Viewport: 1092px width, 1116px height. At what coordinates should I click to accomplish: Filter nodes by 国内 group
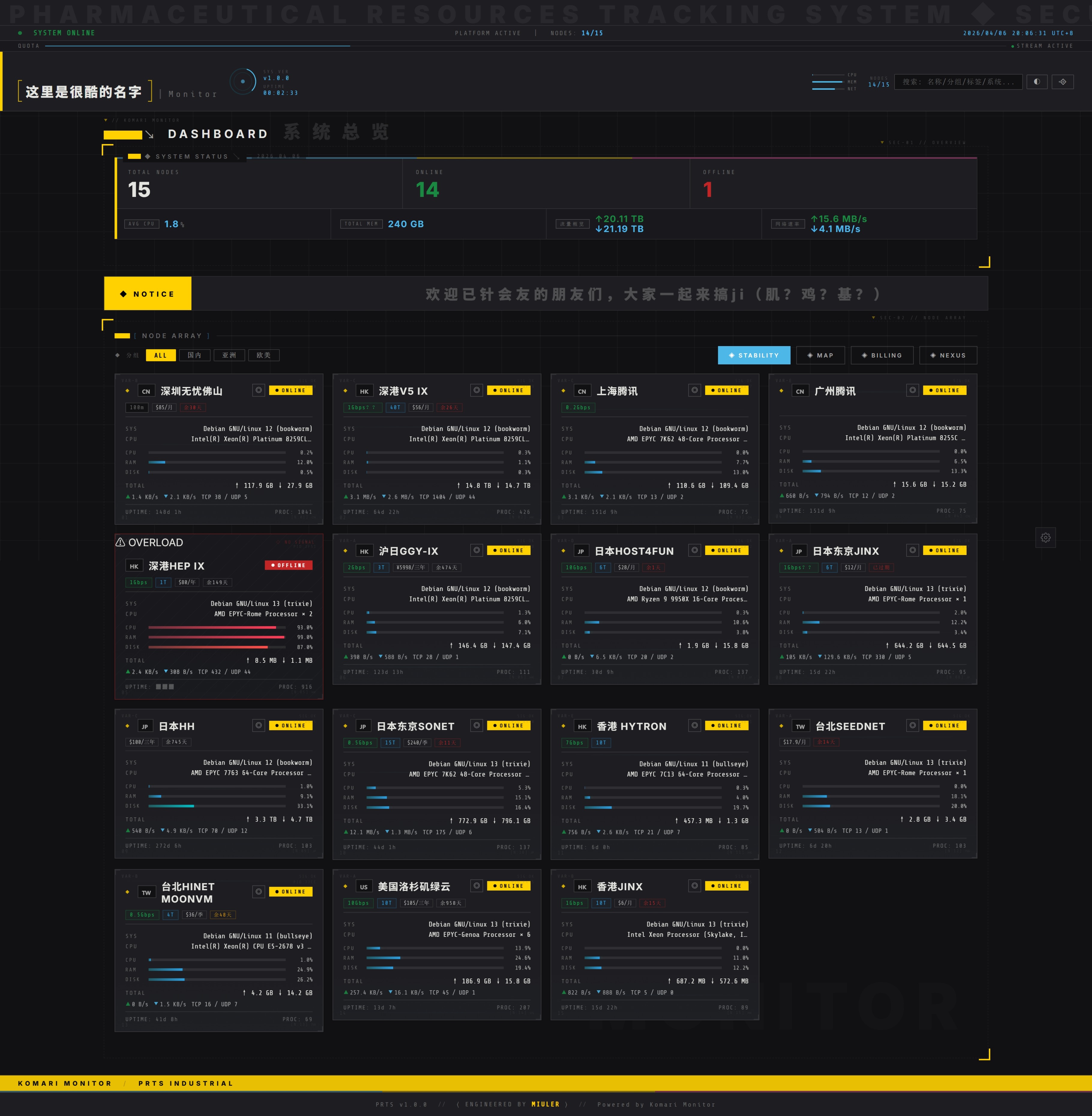(x=195, y=355)
